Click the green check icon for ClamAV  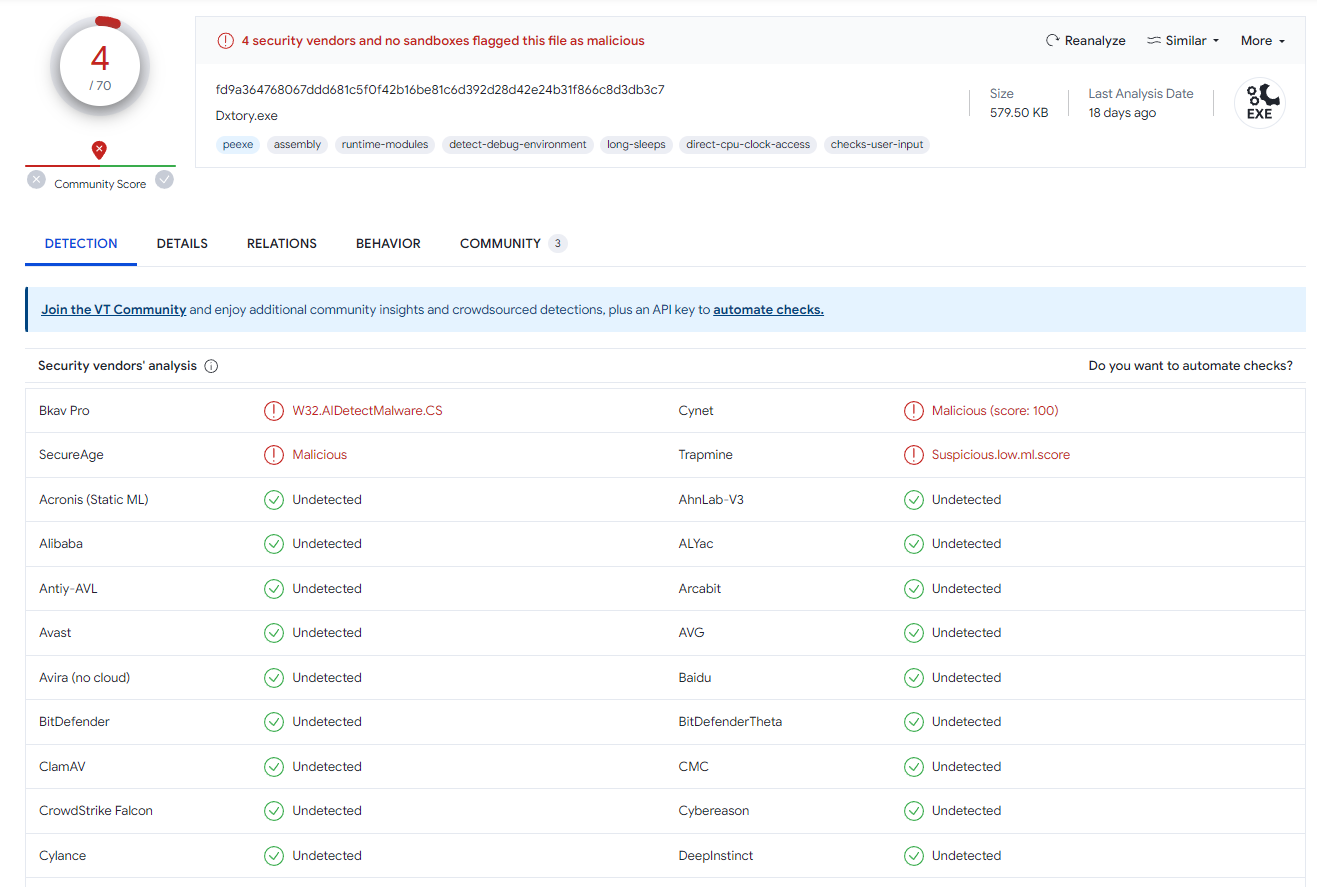point(273,767)
